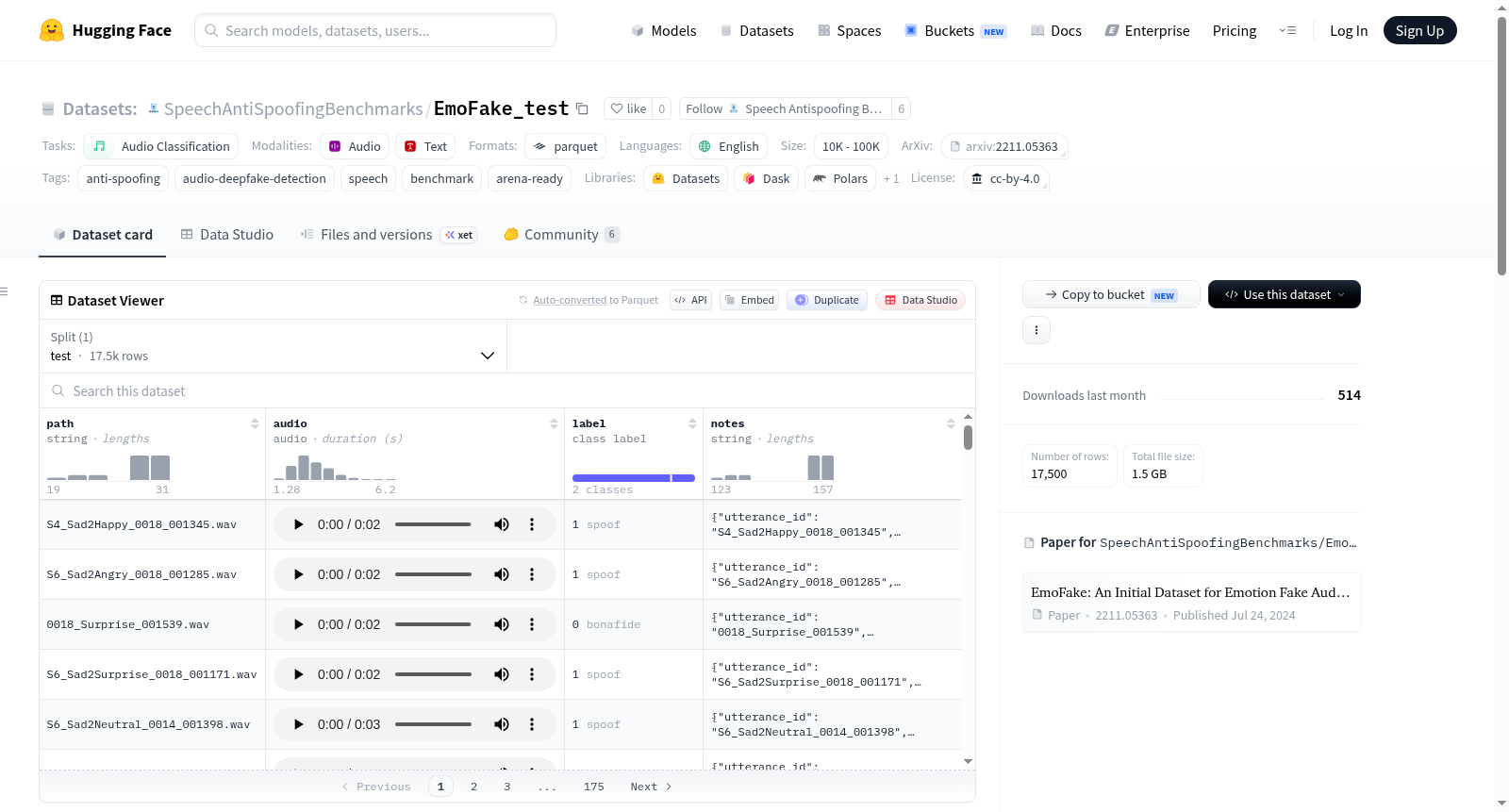Focus the Search this dataset field
The width and height of the screenshot is (1509, 812).
pos(507,390)
